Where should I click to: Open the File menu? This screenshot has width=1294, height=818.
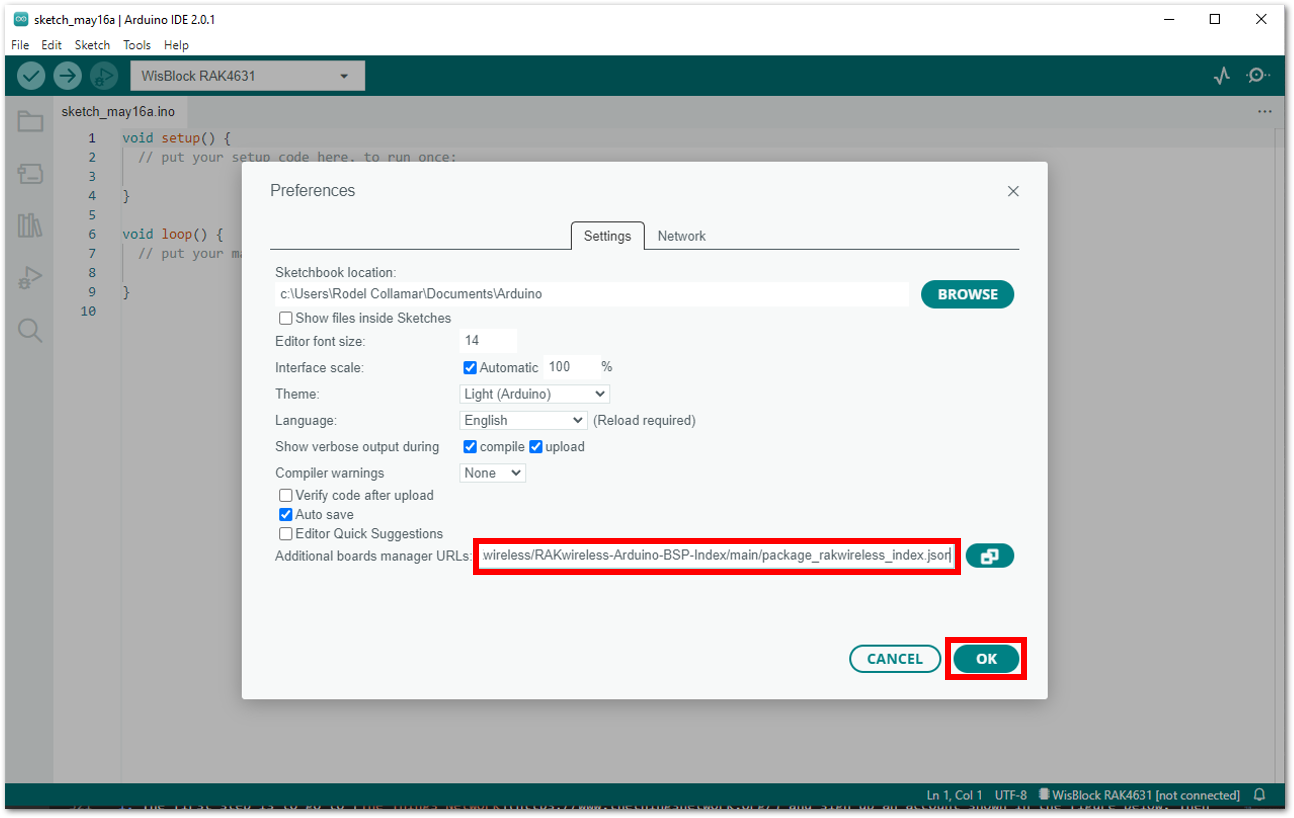[x=20, y=45]
